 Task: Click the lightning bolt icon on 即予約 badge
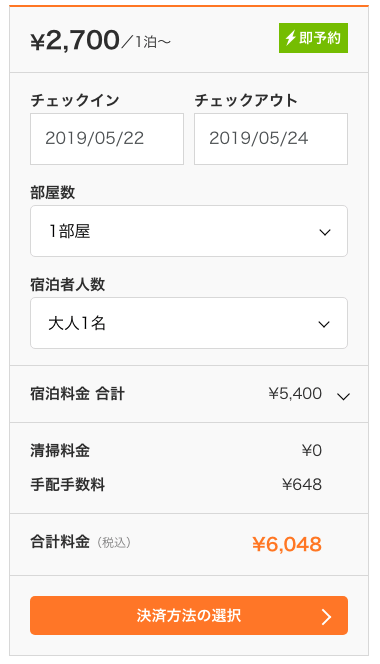click(x=290, y=38)
